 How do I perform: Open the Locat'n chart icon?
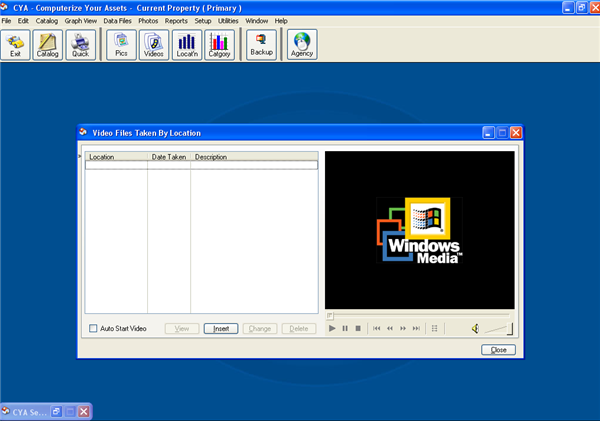[x=187, y=45]
